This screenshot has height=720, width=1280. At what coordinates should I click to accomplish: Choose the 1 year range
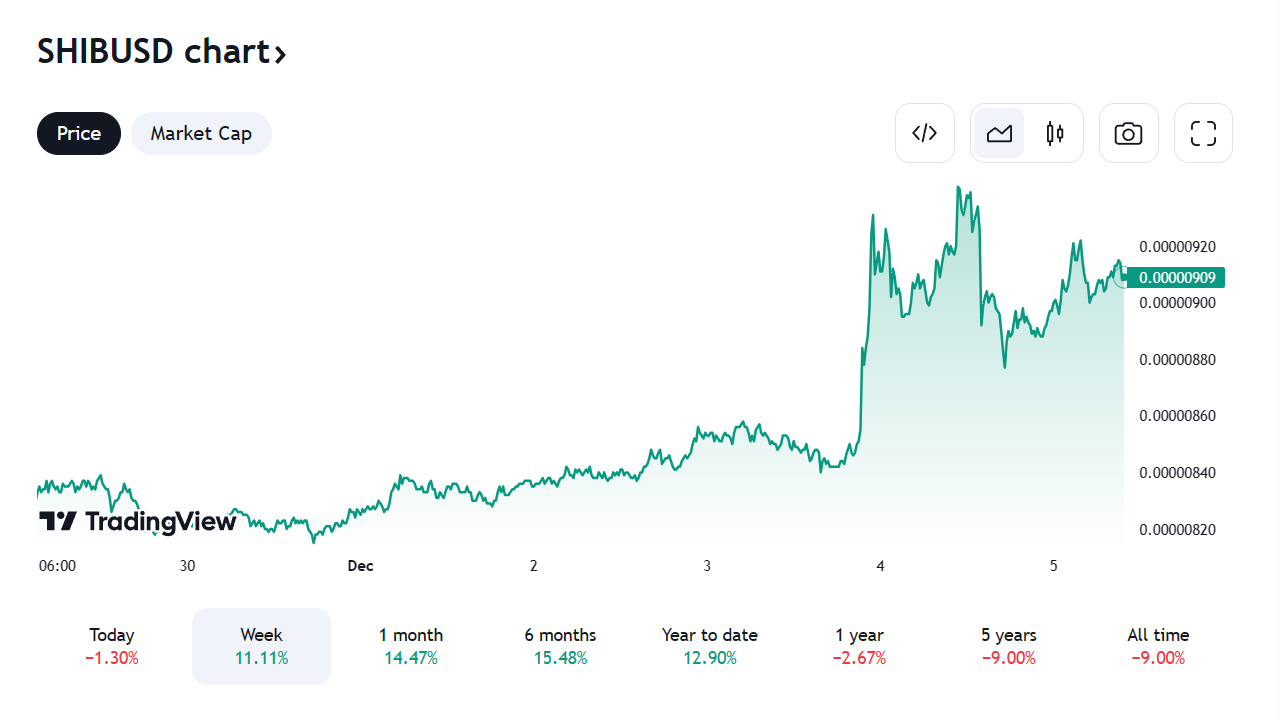pos(860,646)
